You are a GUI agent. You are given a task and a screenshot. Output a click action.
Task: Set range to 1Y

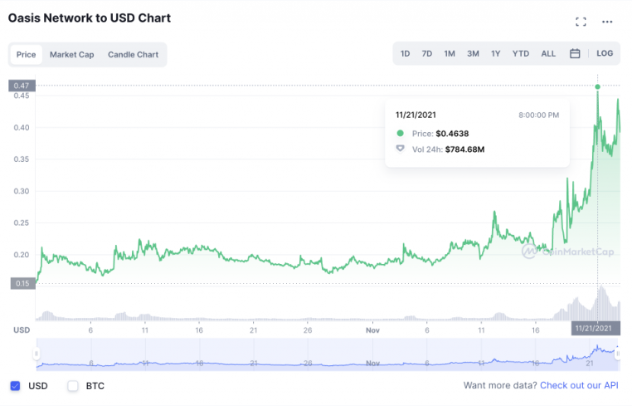pyautogui.click(x=496, y=53)
